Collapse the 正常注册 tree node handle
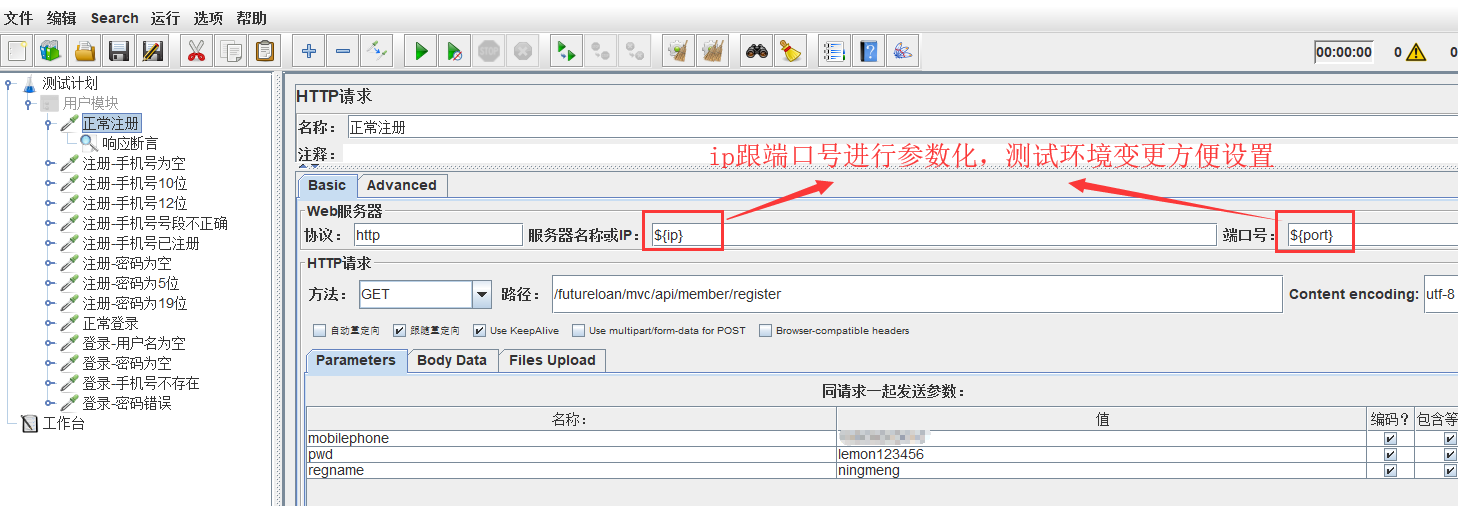The width and height of the screenshot is (1458, 506). point(48,124)
